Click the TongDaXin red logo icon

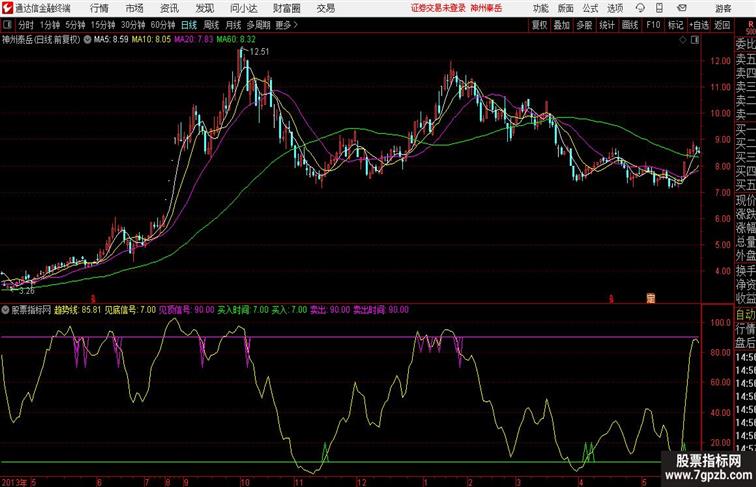(7, 8)
